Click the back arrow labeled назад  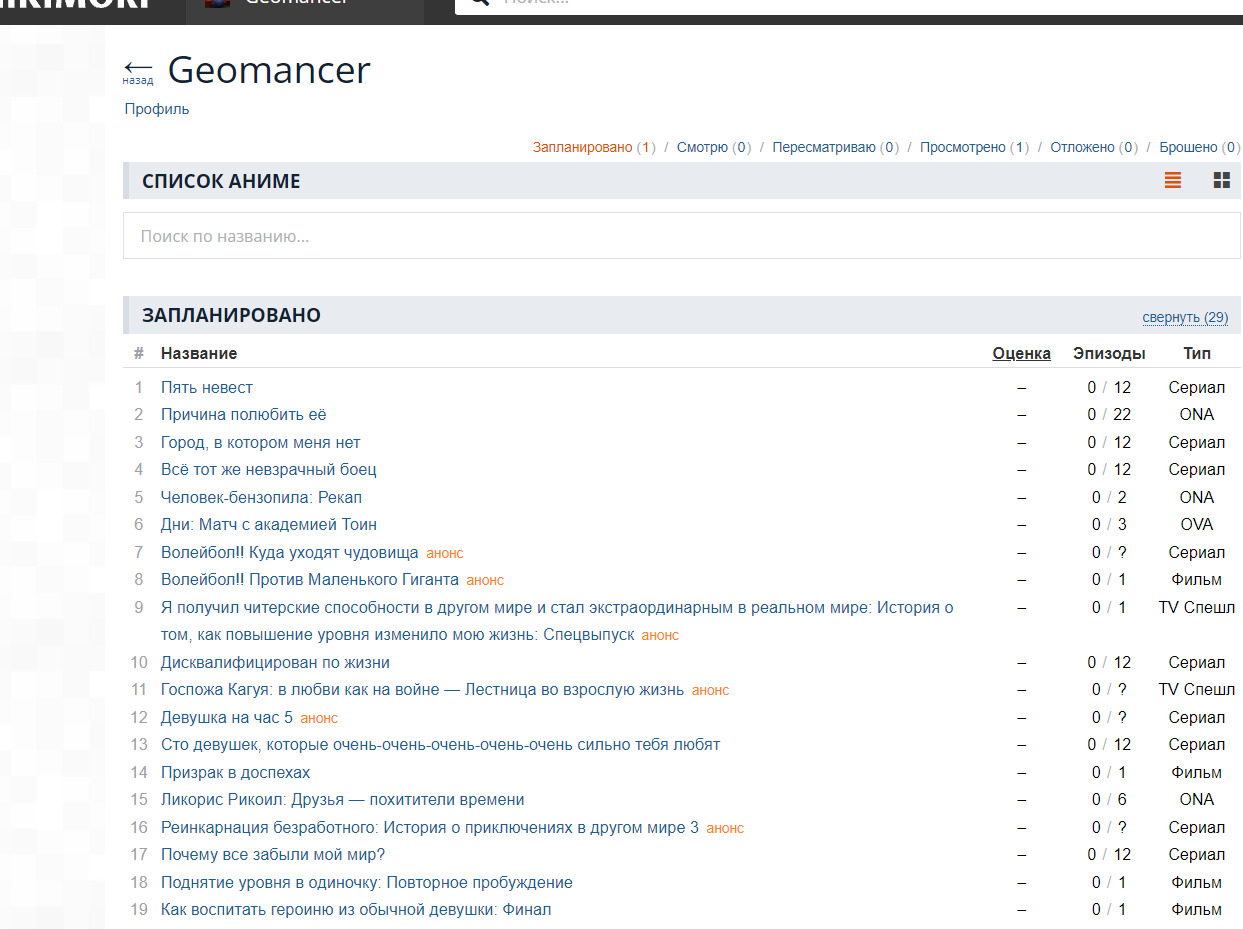coord(138,70)
